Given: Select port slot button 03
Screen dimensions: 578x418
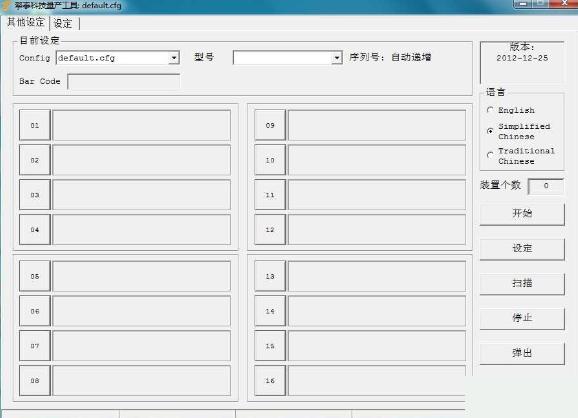Looking at the screenshot, I should 35,195.
